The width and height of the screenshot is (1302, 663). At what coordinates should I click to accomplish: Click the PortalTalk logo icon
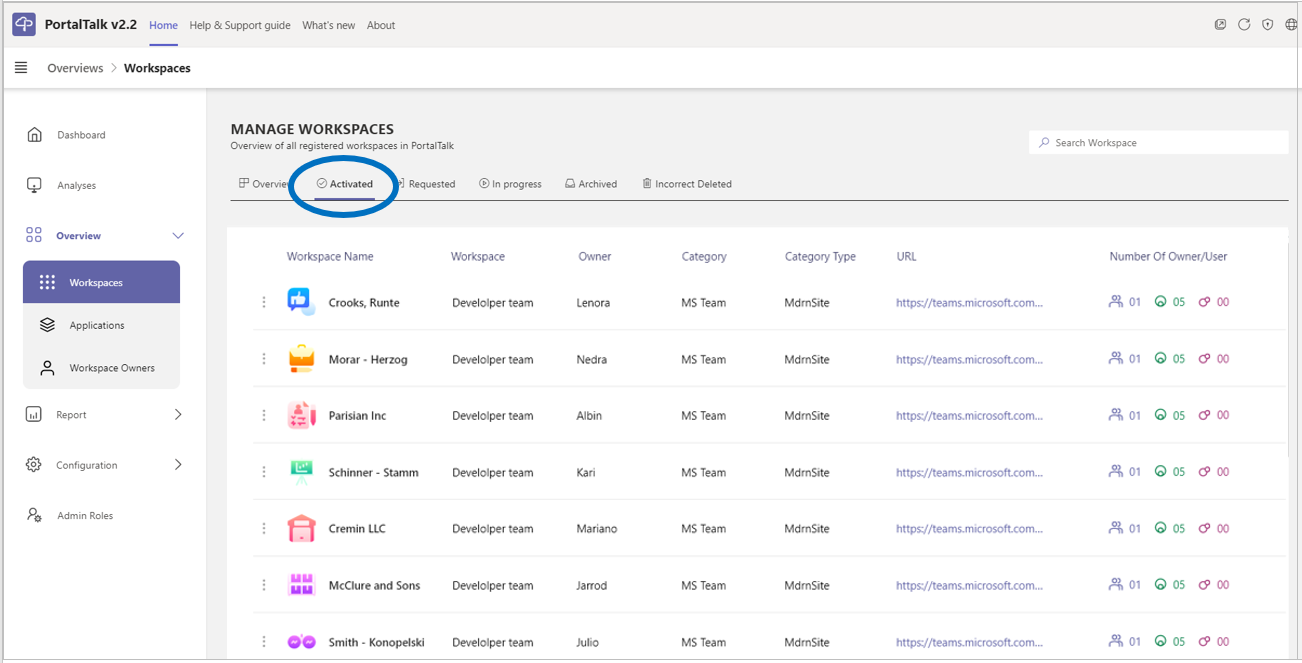[24, 25]
